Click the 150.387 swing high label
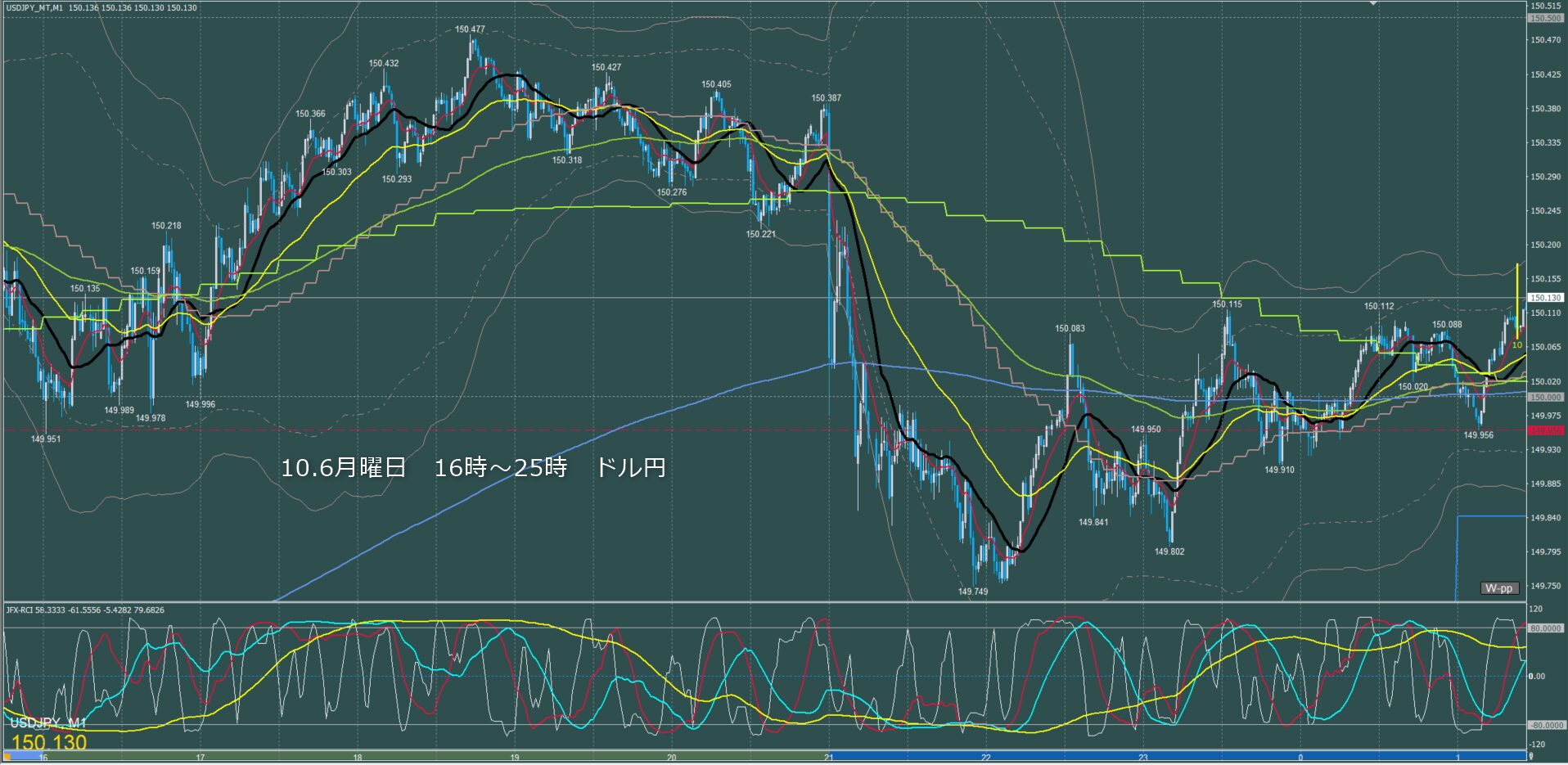This screenshot has width=1568, height=765. tap(826, 98)
